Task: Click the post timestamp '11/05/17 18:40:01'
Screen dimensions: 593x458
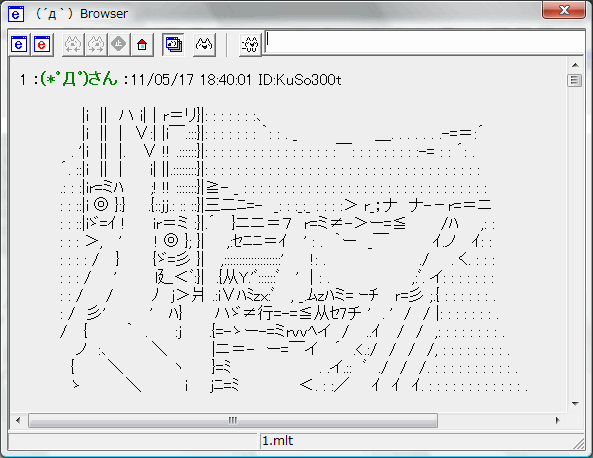Action: pos(191,80)
